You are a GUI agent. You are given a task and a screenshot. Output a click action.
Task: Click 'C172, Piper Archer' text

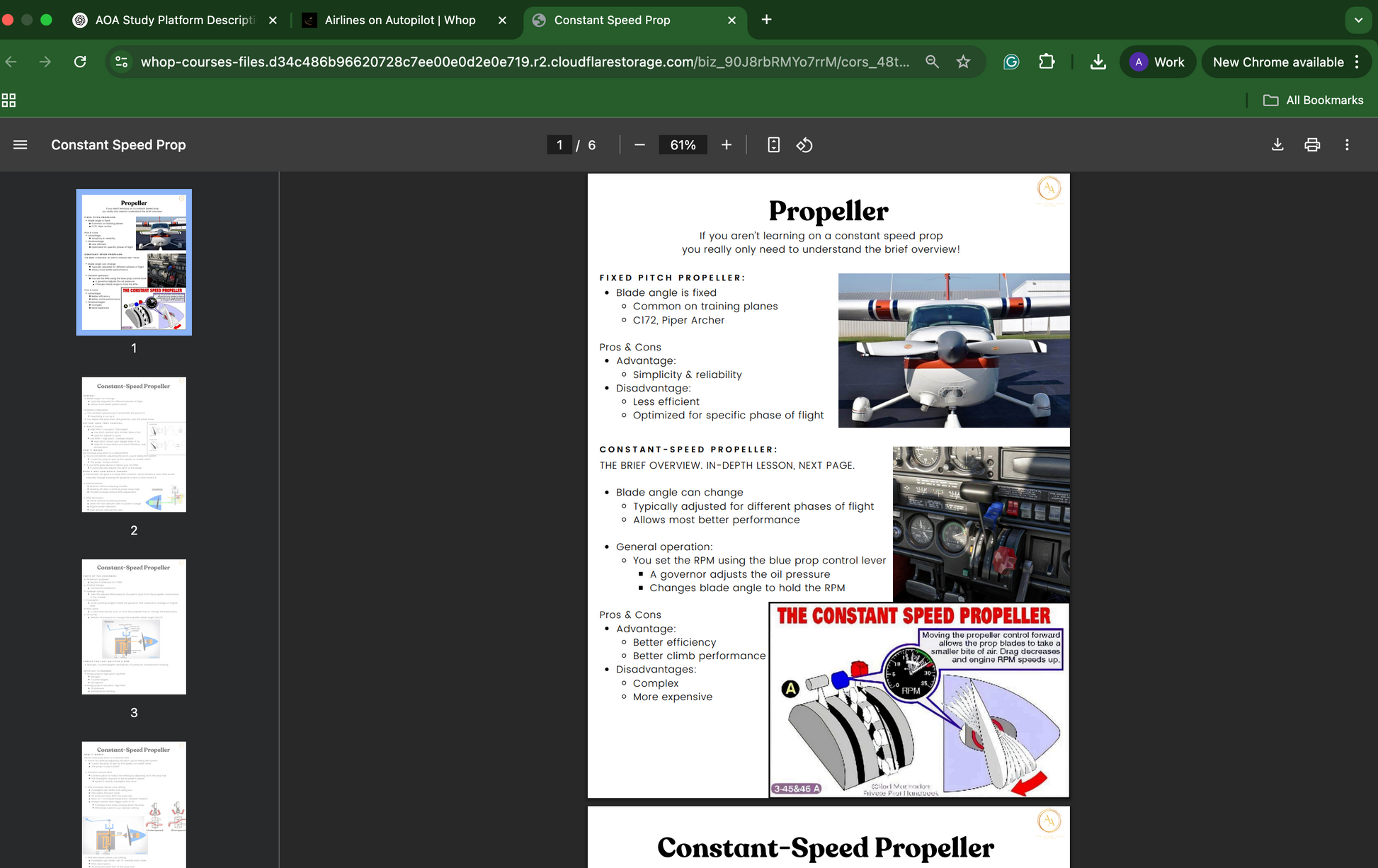[678, 320]
